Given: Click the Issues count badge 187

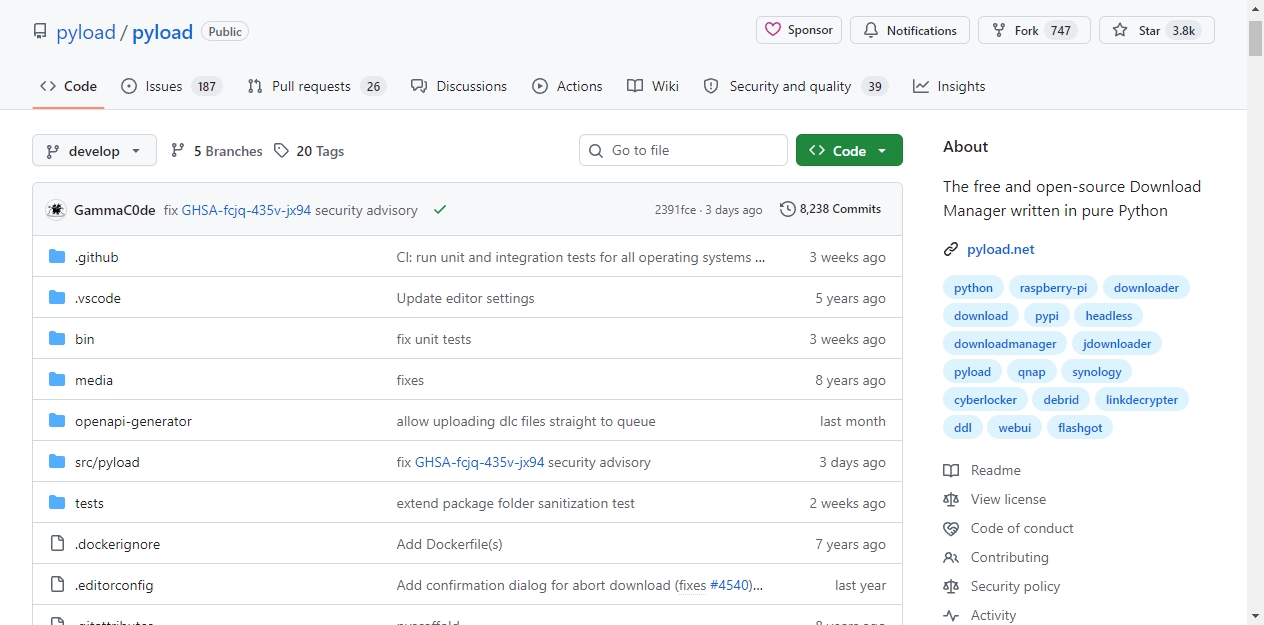Looking at the screenshot, I should (x=207, y=86).
